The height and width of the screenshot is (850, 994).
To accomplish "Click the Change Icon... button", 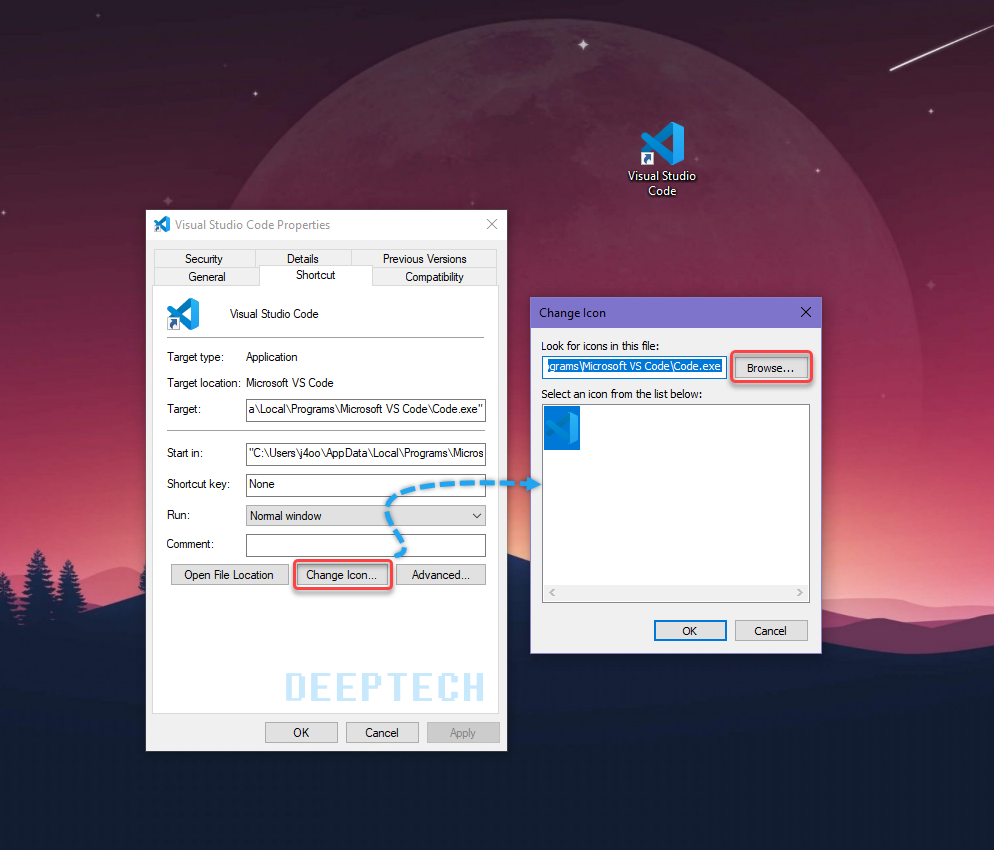I will (x=342, y=575).
